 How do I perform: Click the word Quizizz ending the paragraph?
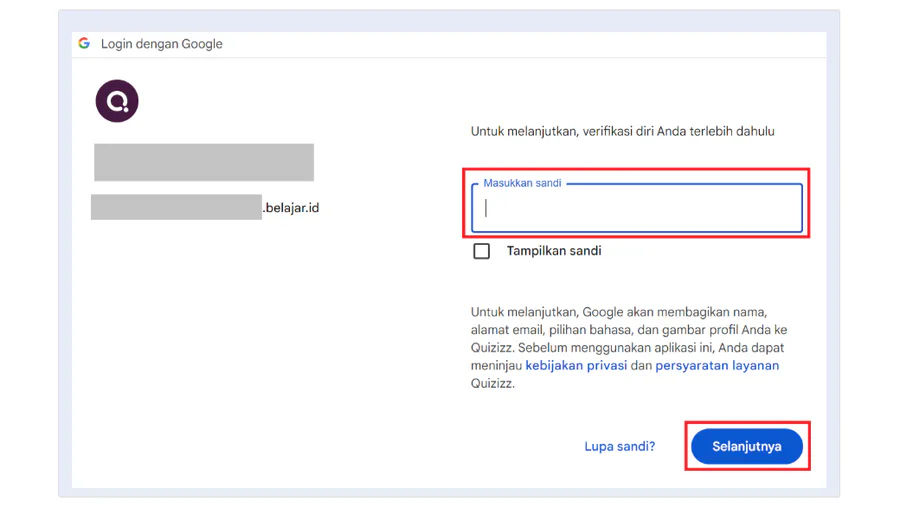[x=492, y=384]
